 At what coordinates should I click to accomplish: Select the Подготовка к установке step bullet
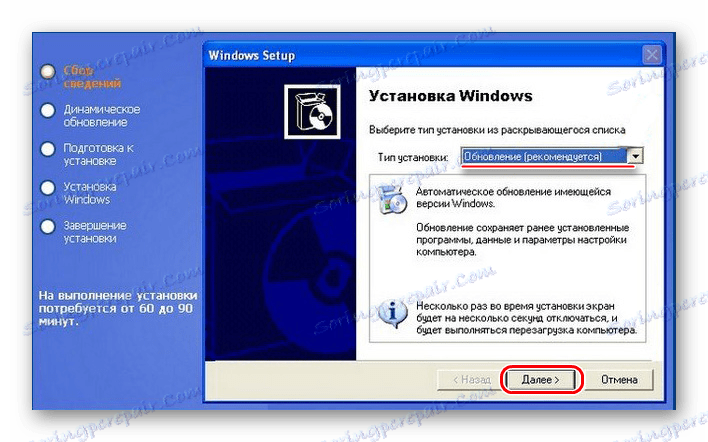(47, 149)
